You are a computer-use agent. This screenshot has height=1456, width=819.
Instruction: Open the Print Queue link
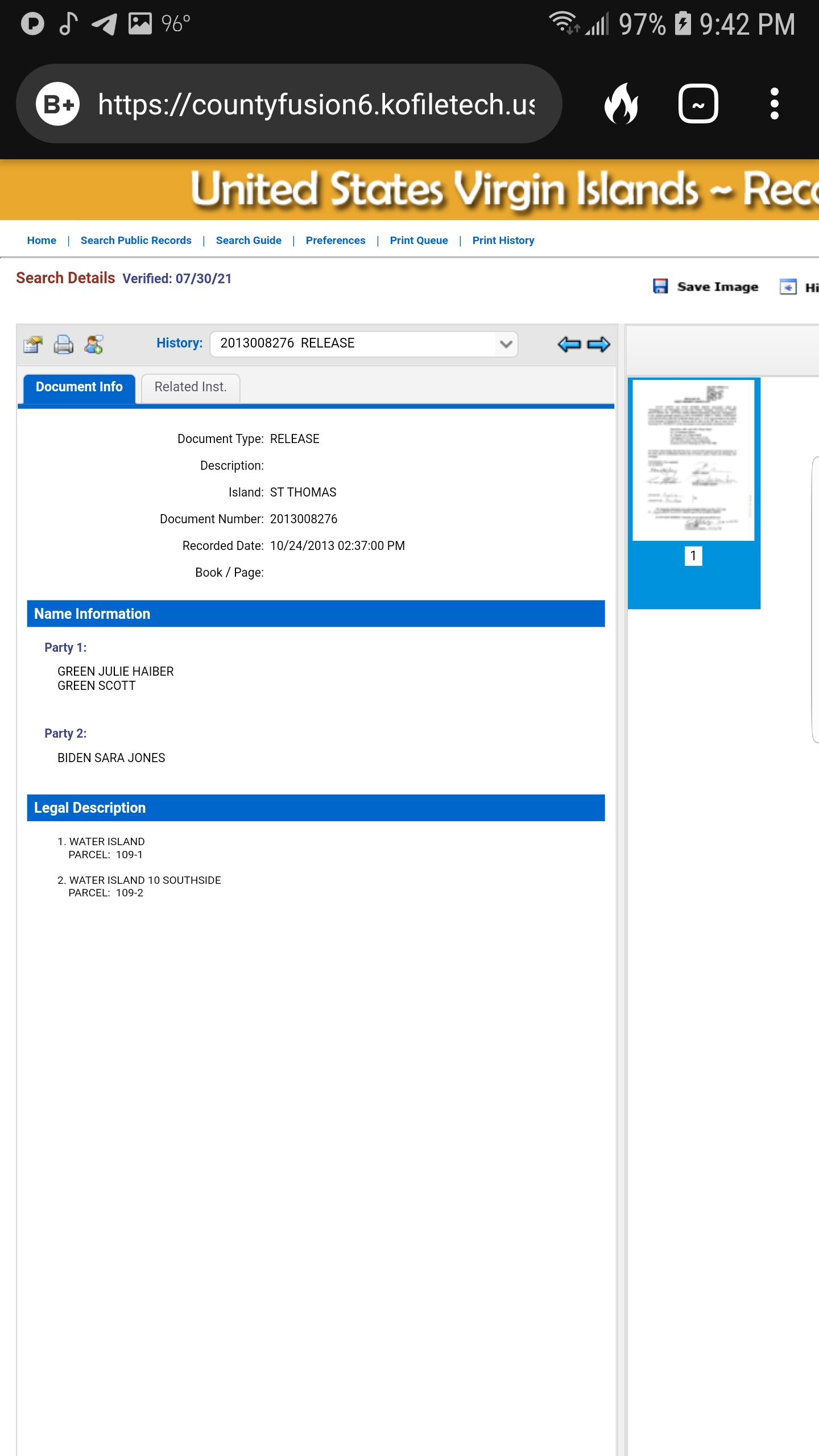419,241
